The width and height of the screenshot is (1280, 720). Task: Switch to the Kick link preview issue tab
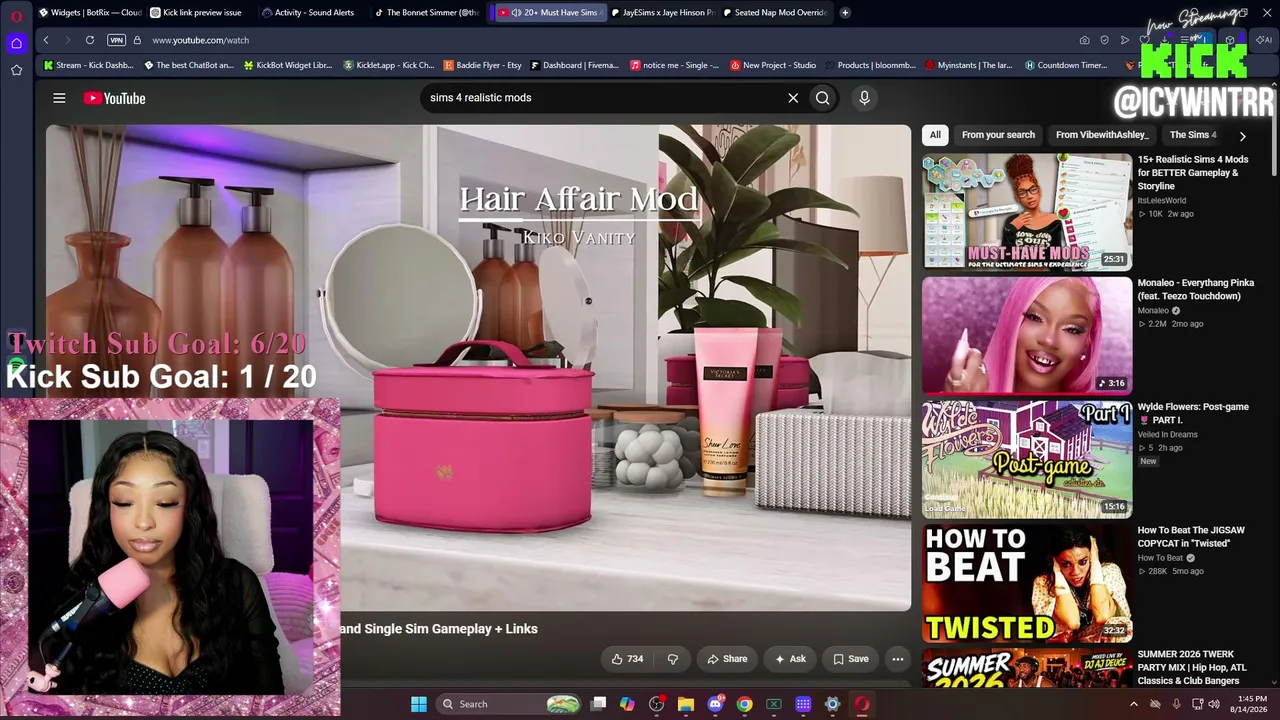click(x=196, y=13)
